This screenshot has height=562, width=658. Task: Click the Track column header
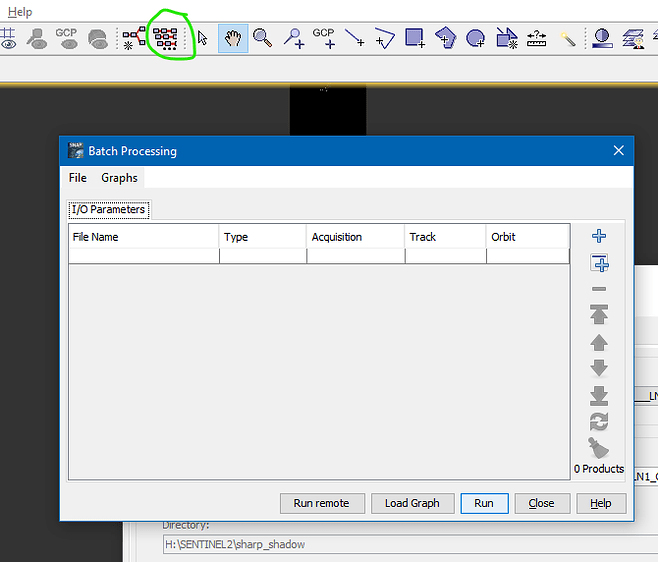(446, 237)
